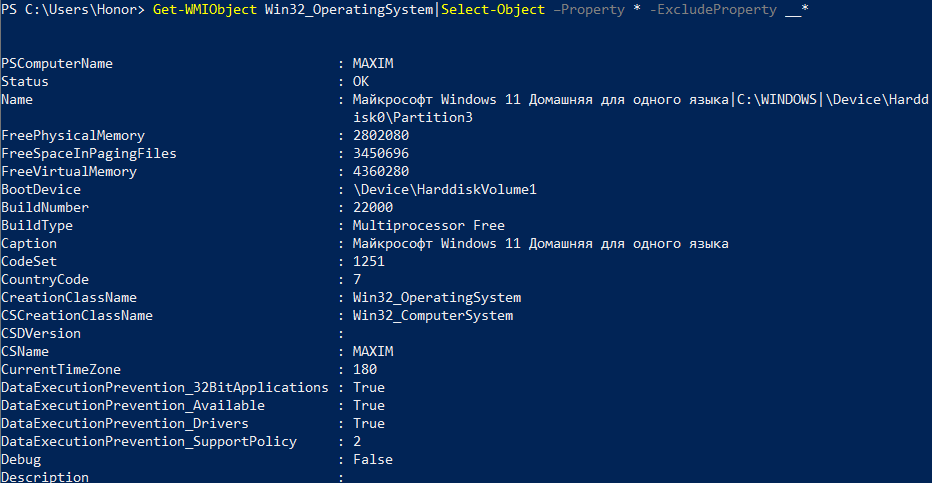Click the Select-Object cmdlet in prompt
The height and width of the screenshot is (483, 932).
coord(493,10)
